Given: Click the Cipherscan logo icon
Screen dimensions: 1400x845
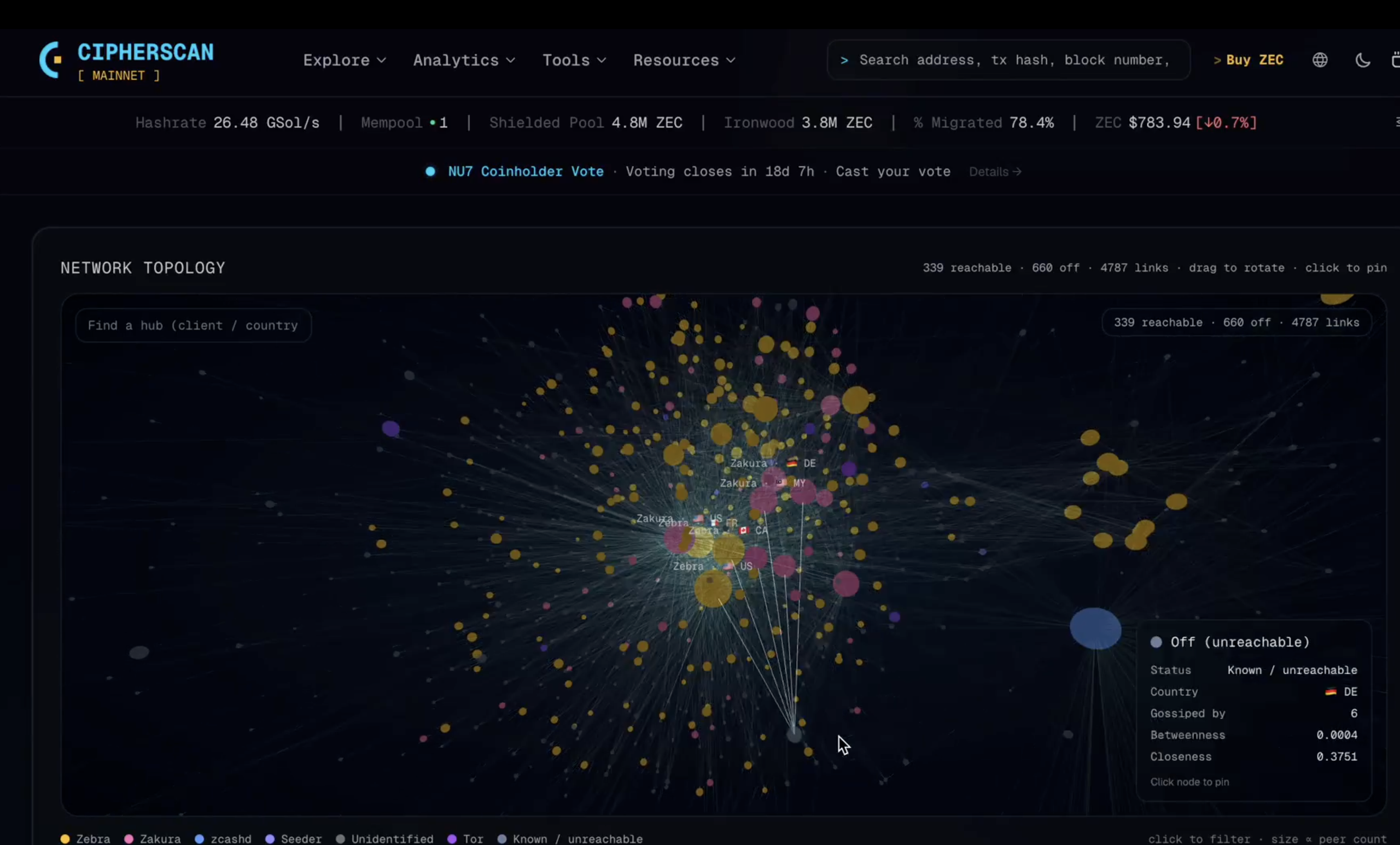Looking at the screenshot, I should (50, 60).
